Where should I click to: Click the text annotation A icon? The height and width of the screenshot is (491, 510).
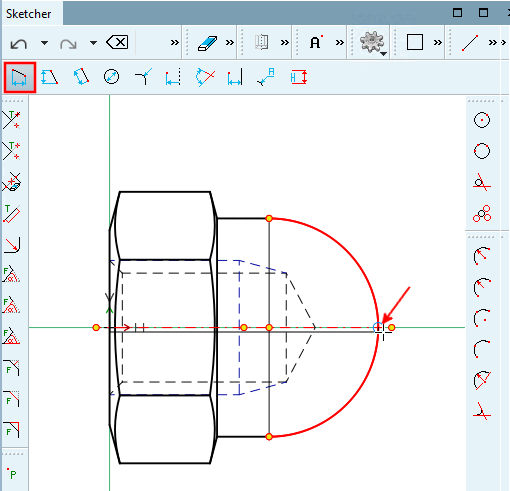click(x=316, y=42)
